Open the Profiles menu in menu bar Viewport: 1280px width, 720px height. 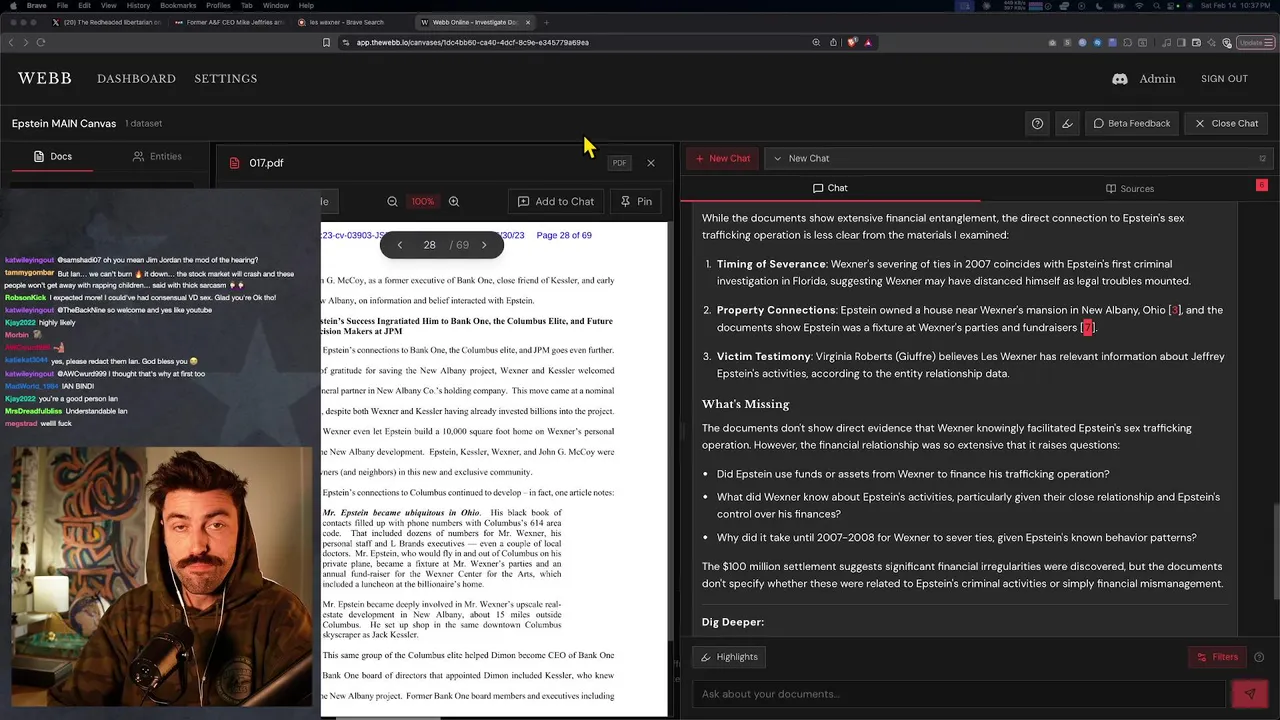click(x=218, y=6)
